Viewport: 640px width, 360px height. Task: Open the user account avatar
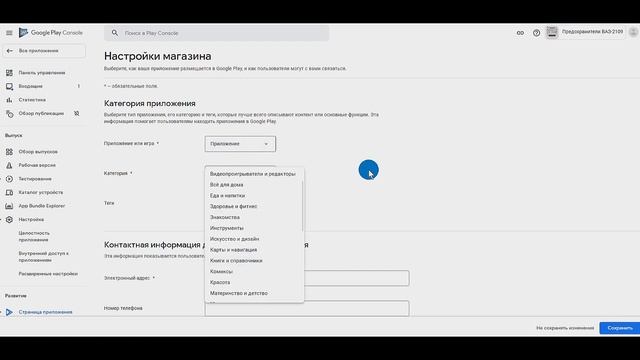pos(633,32)
